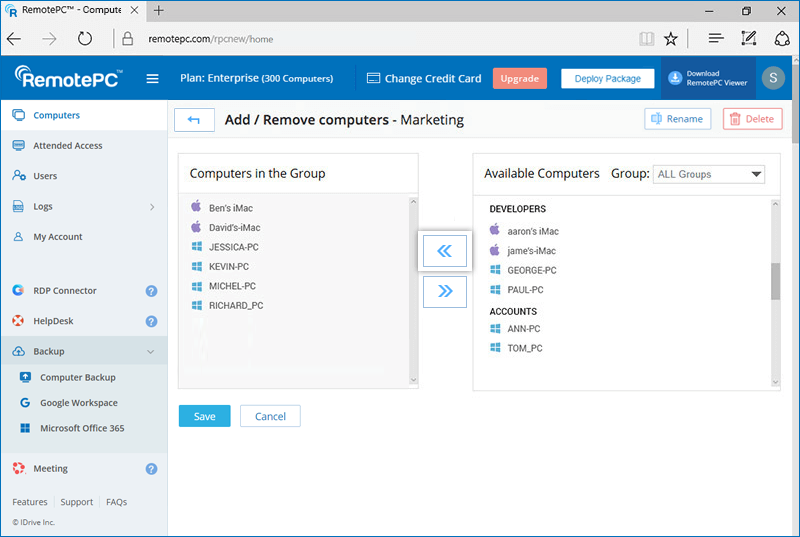Screen dimensions: 800x537
Task: Click the Upgrade button
Action: pos(519,78)
